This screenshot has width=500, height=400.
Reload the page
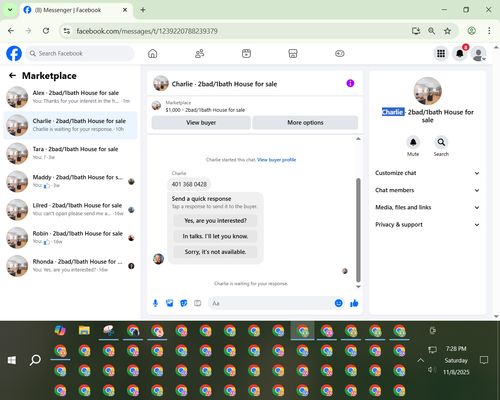(x=46, y=31)
